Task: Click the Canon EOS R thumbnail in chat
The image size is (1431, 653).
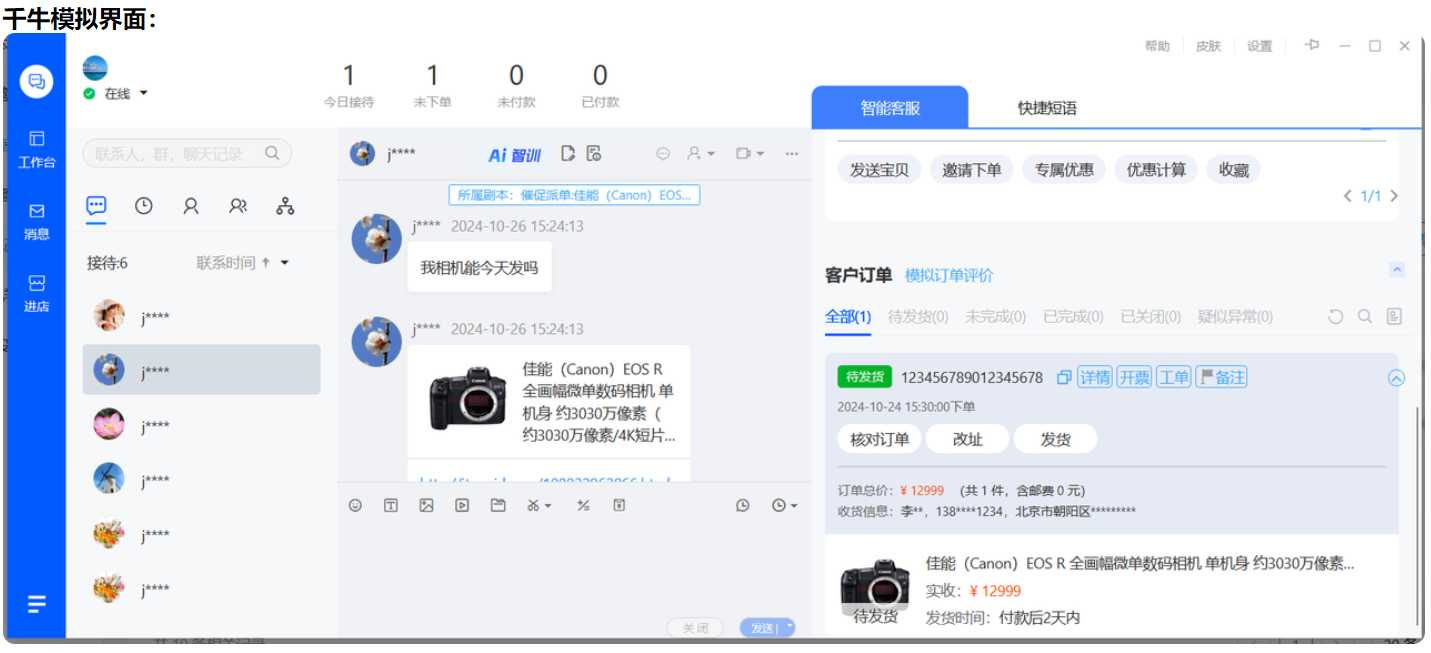Action: pos(467,399)
